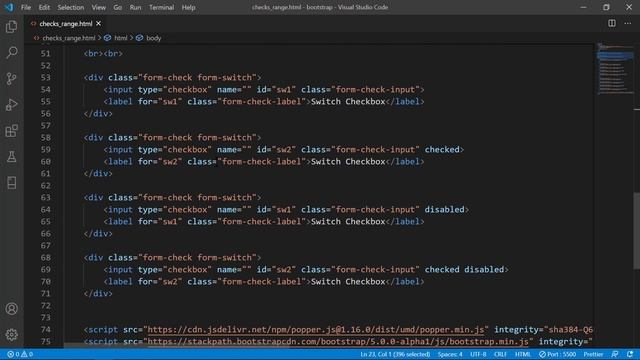Click Spaces: 4 indentation setting

pos(450,354)
